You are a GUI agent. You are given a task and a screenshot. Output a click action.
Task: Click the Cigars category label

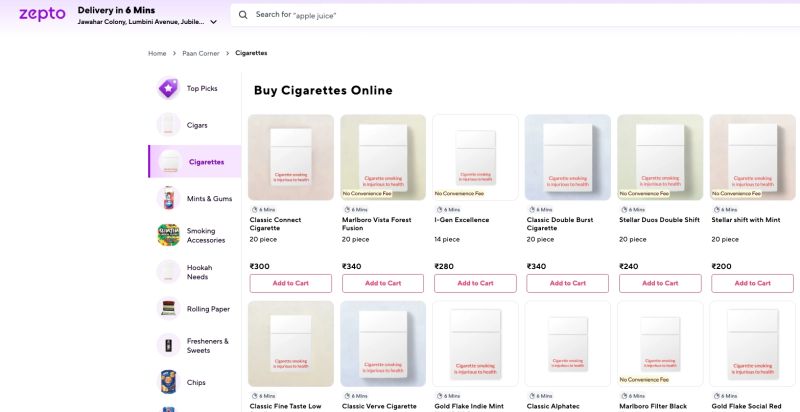(197, 125)
